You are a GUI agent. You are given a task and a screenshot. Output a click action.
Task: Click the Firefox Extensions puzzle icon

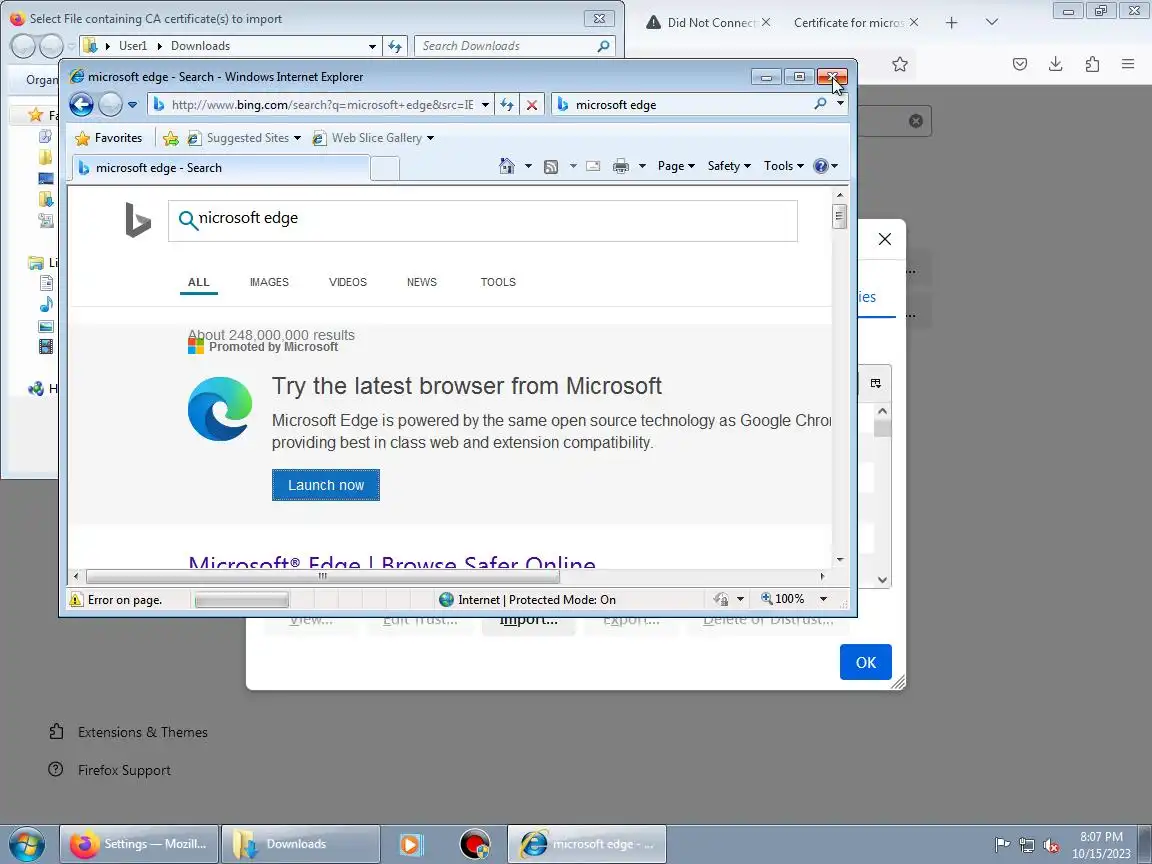(x=1092, y=64)
